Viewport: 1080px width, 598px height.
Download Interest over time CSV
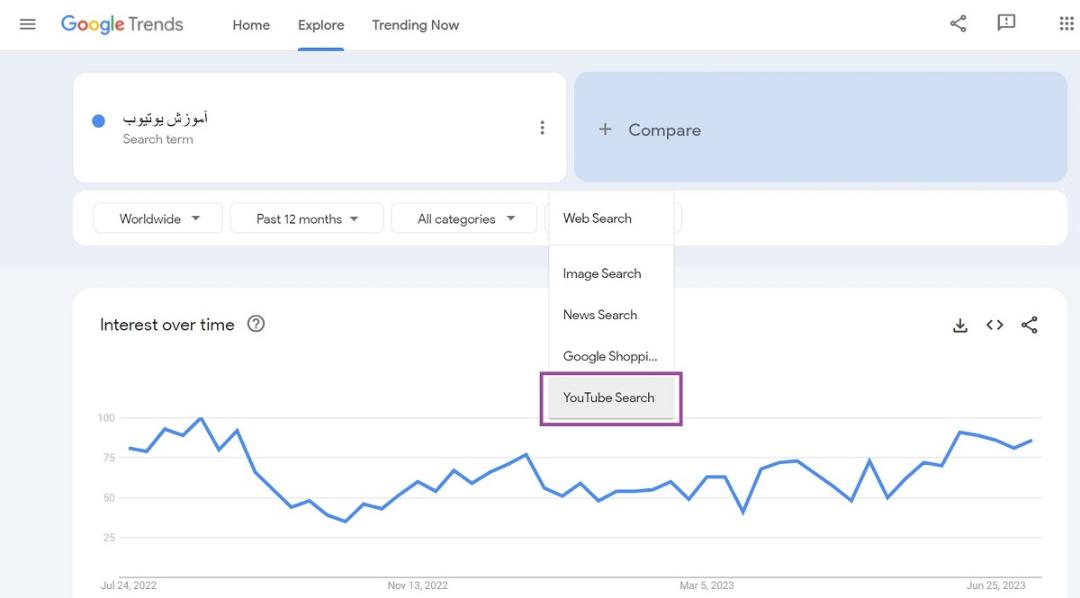pyautogui.click(x=960, y=325)
